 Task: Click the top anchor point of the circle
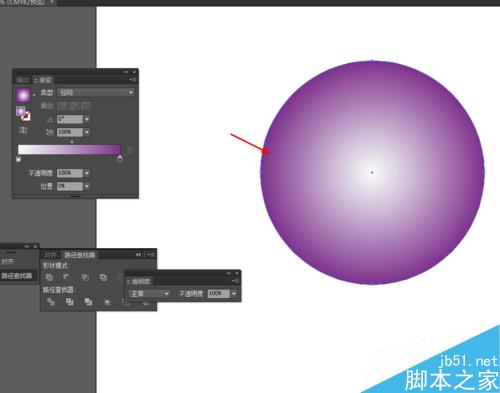coord(372,60)
